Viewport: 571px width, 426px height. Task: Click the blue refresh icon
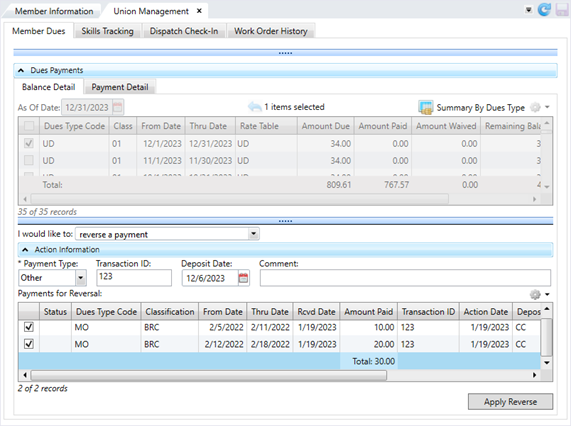(x=544, y=10)
